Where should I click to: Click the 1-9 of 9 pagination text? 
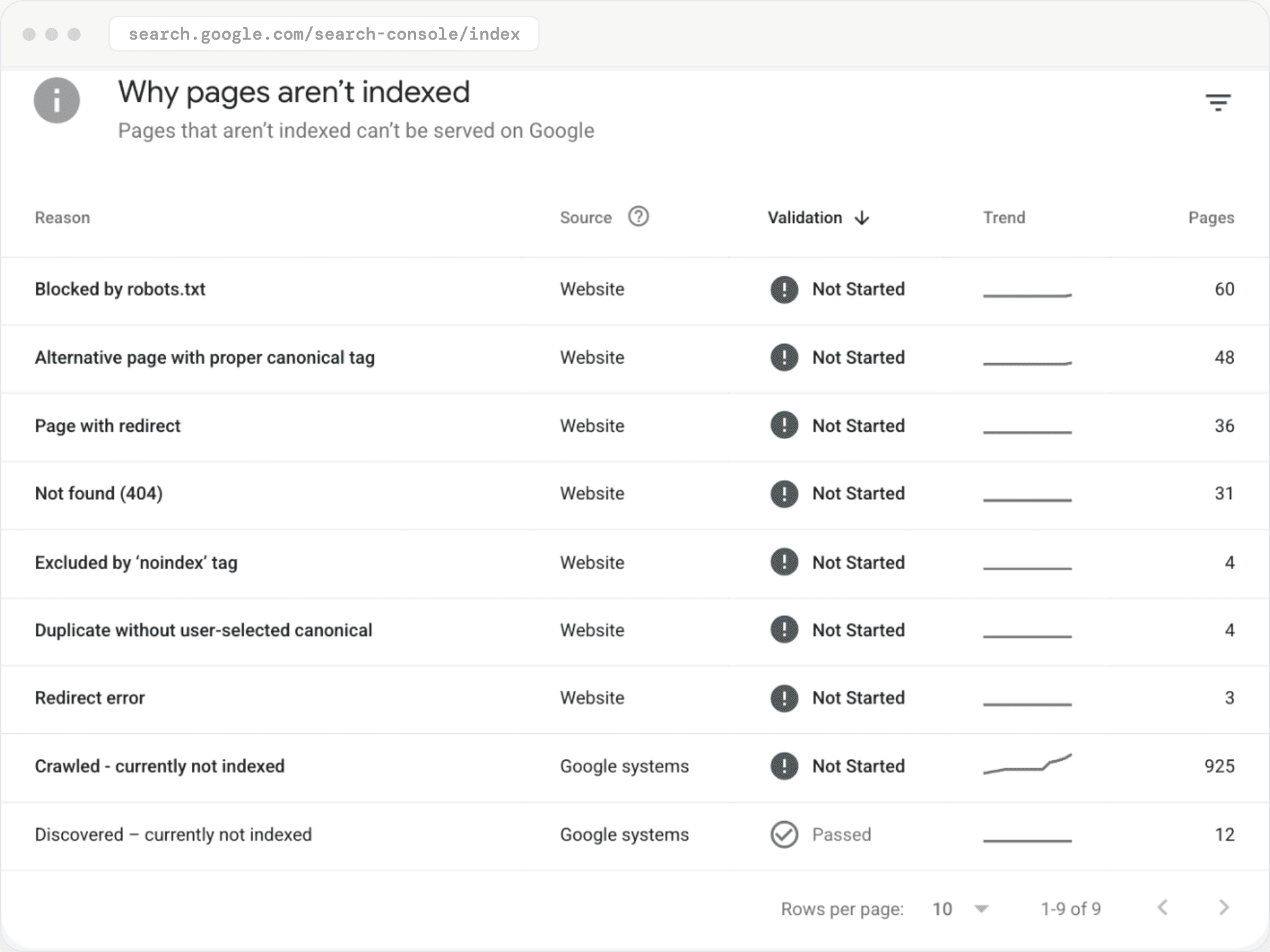pyautogui.click(x=1071, y=909)
